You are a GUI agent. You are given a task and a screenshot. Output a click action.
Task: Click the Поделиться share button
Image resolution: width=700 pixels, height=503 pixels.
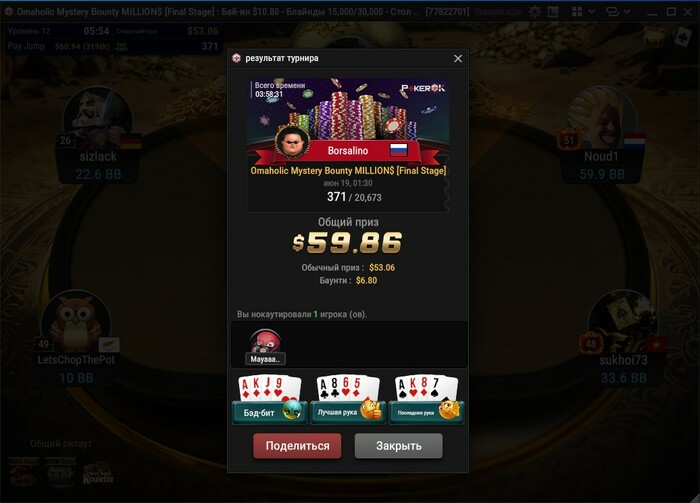297,446
